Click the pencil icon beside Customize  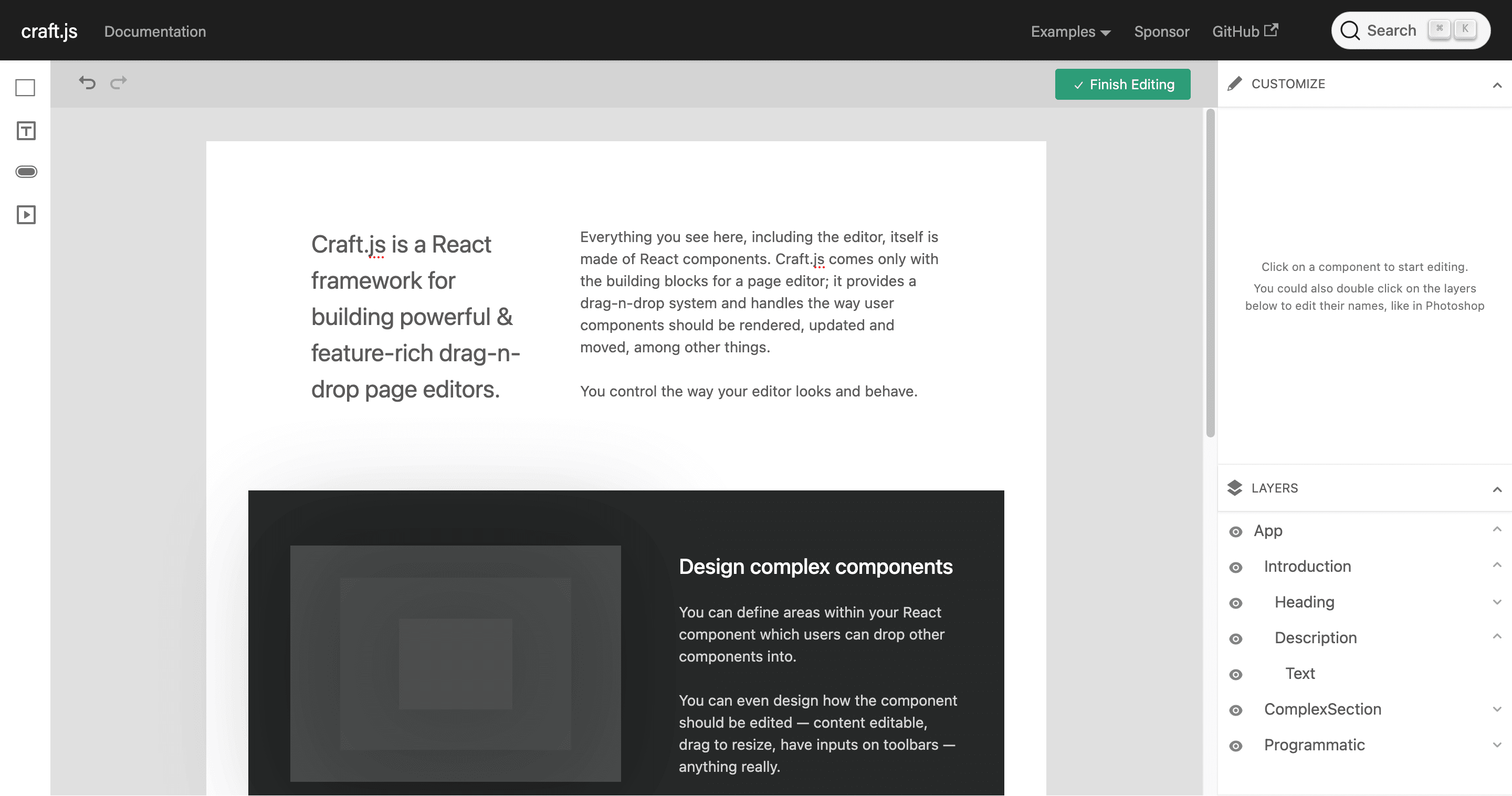pos(1234,83)
